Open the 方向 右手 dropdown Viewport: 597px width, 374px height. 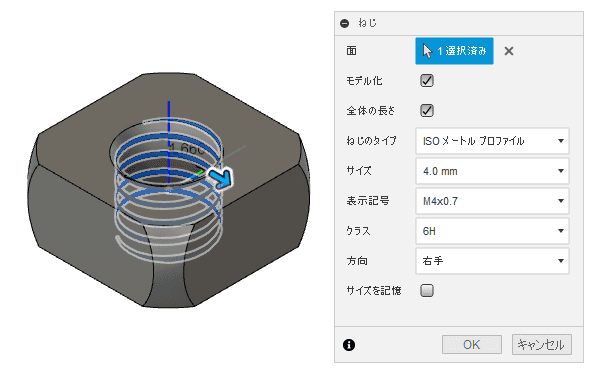[x=492, y=261]
